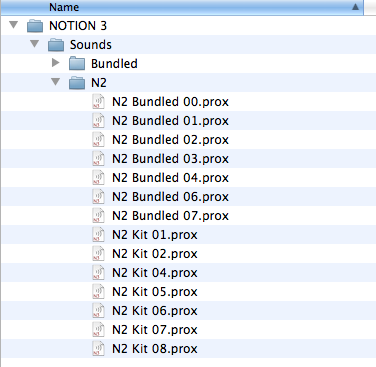Click the N2 Kit 05.prox file icon
This screenshot has height=367, width=376.
tap(98, 291)
